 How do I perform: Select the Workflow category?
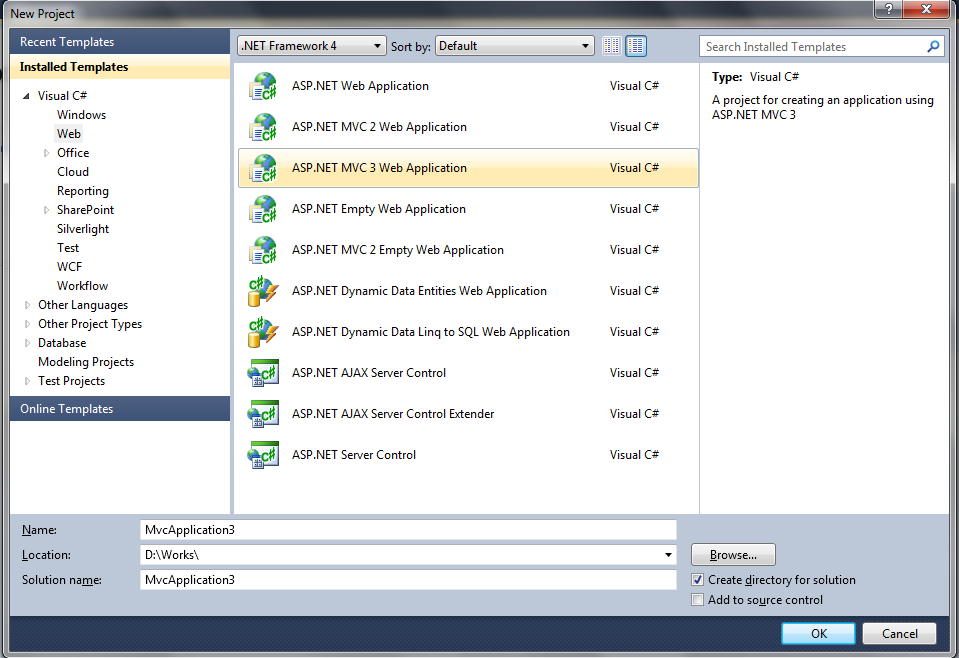point(82,286)
